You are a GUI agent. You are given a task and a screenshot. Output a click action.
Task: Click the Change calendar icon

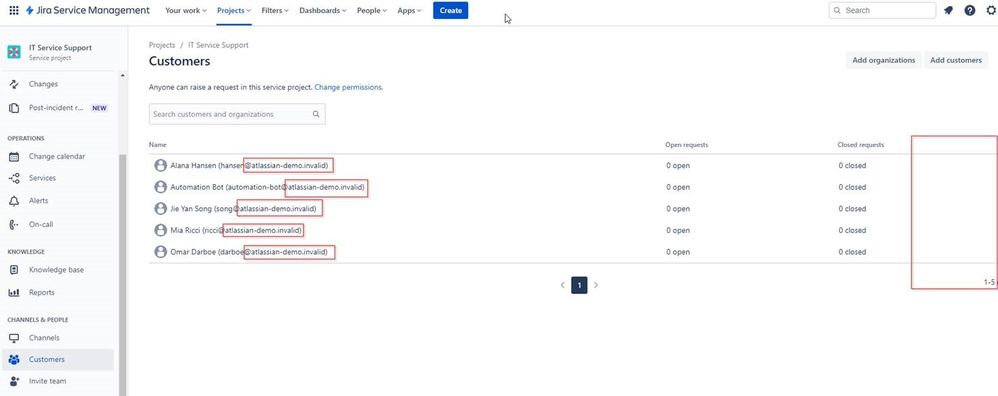pos(14,157)
